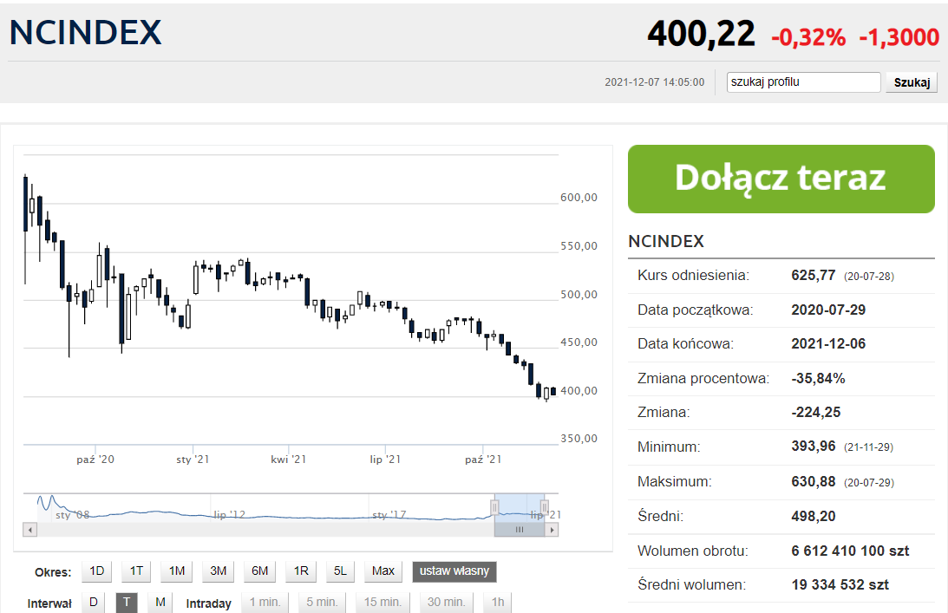This screenshot has height=613, width=948.
Task: Click the current quote value 400,22
Action: click(701, 34)
